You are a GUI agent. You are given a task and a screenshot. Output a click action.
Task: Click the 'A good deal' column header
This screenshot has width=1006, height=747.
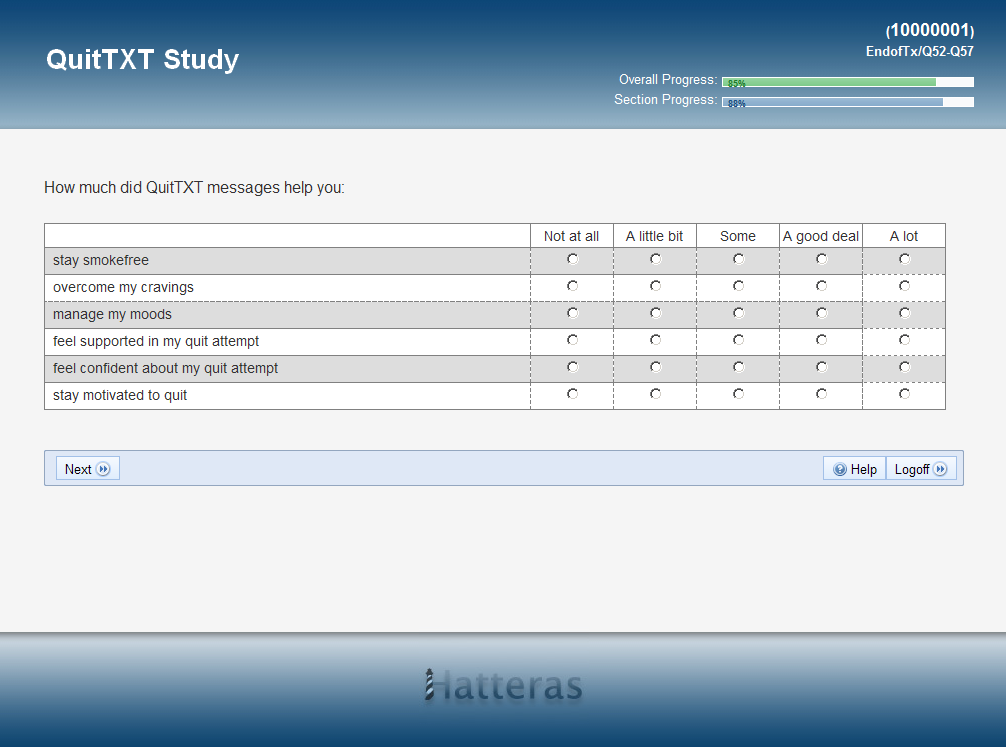(x=821, y=236)
